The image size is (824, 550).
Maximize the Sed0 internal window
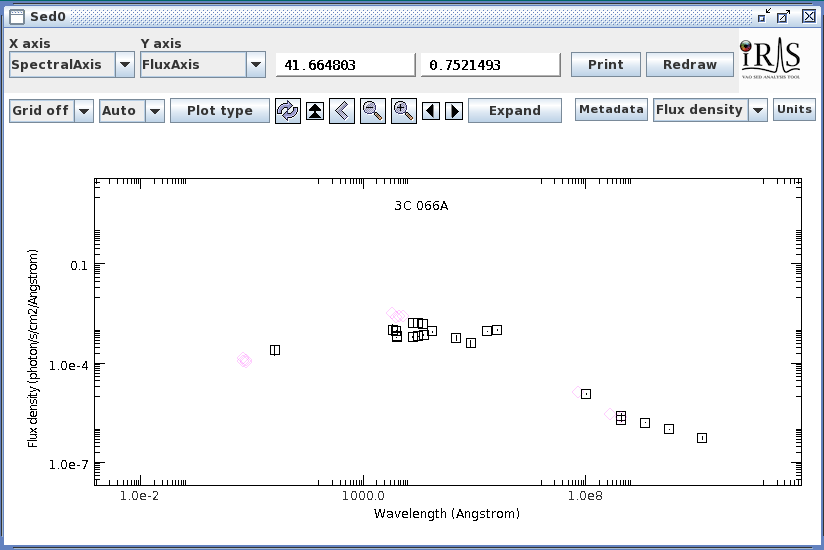coord(784,16)
